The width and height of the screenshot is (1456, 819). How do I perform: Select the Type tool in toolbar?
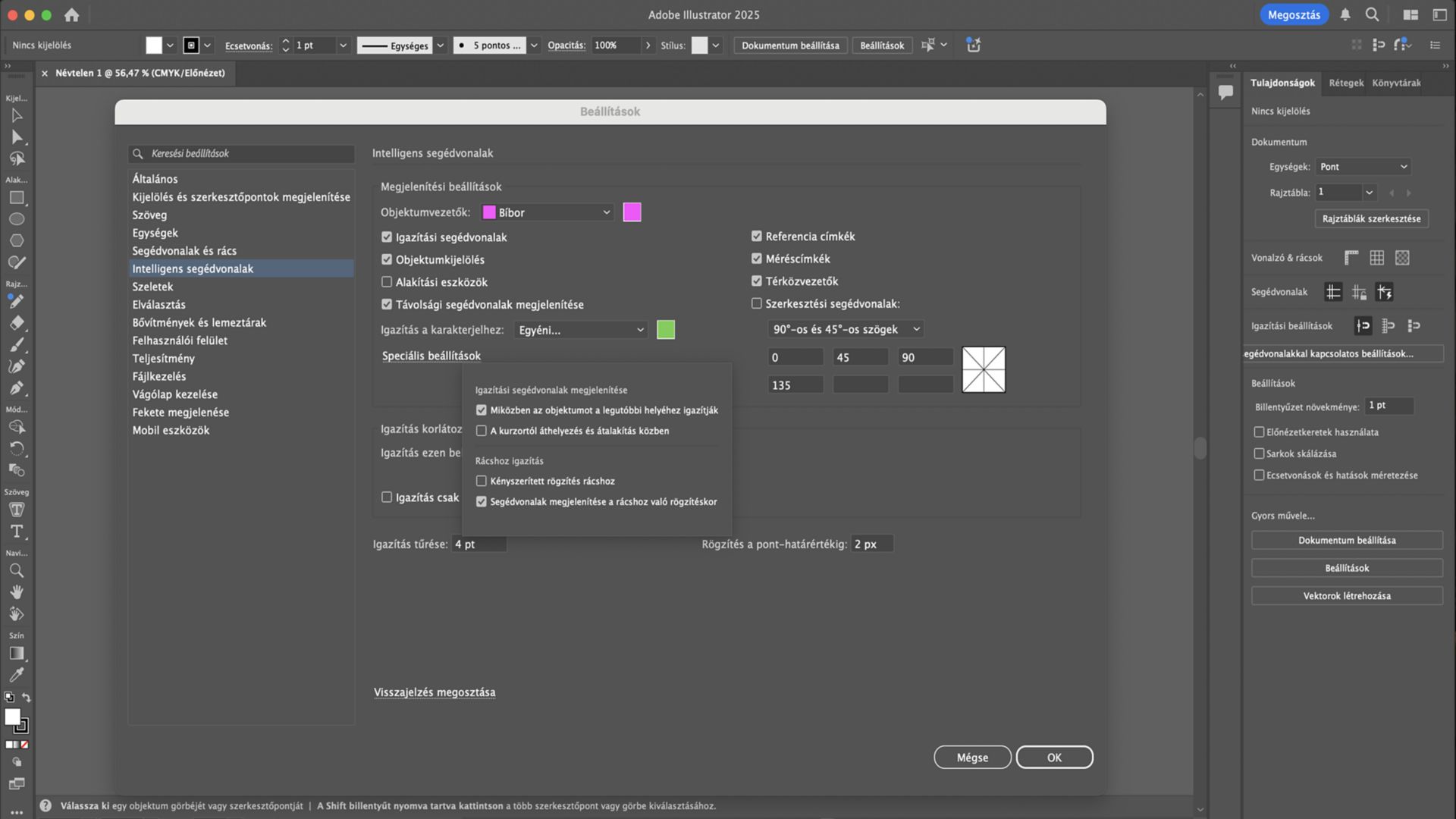click(x=17, y=532)
